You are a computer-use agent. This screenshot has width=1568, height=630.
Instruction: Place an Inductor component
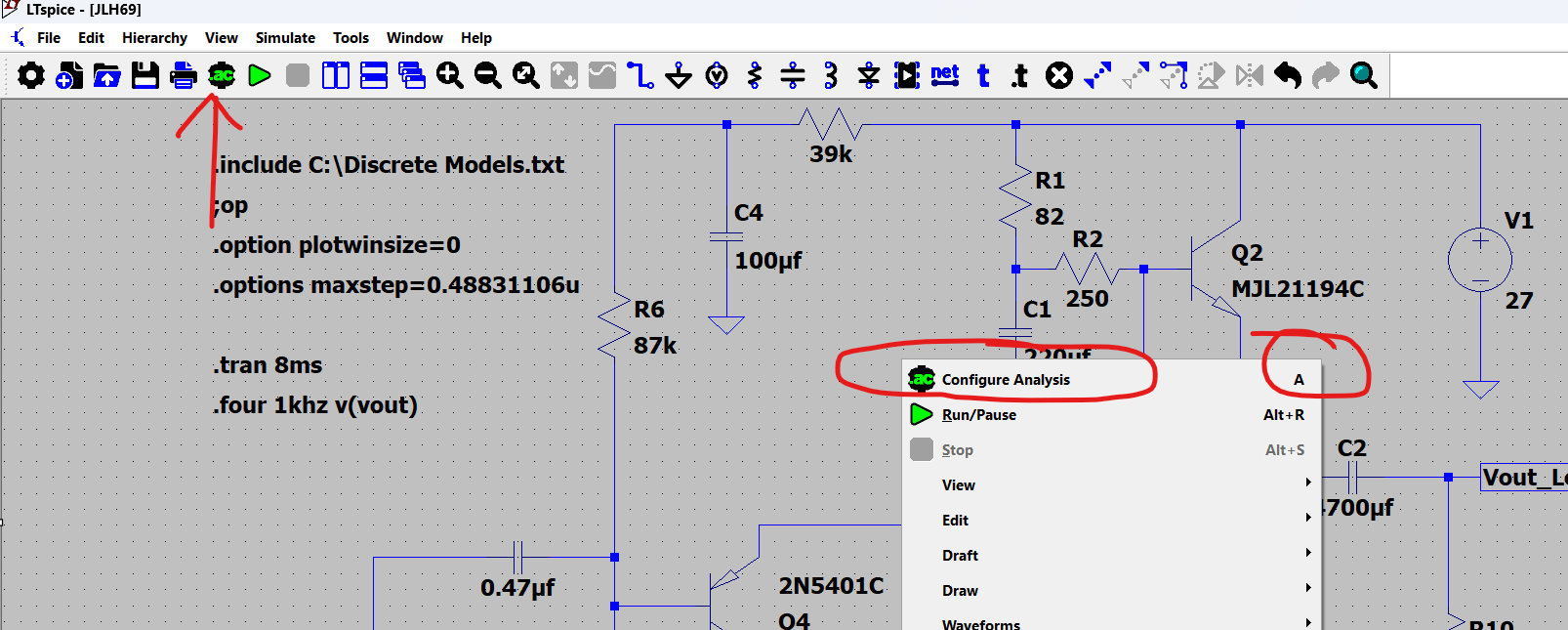(x=831, y=75)
